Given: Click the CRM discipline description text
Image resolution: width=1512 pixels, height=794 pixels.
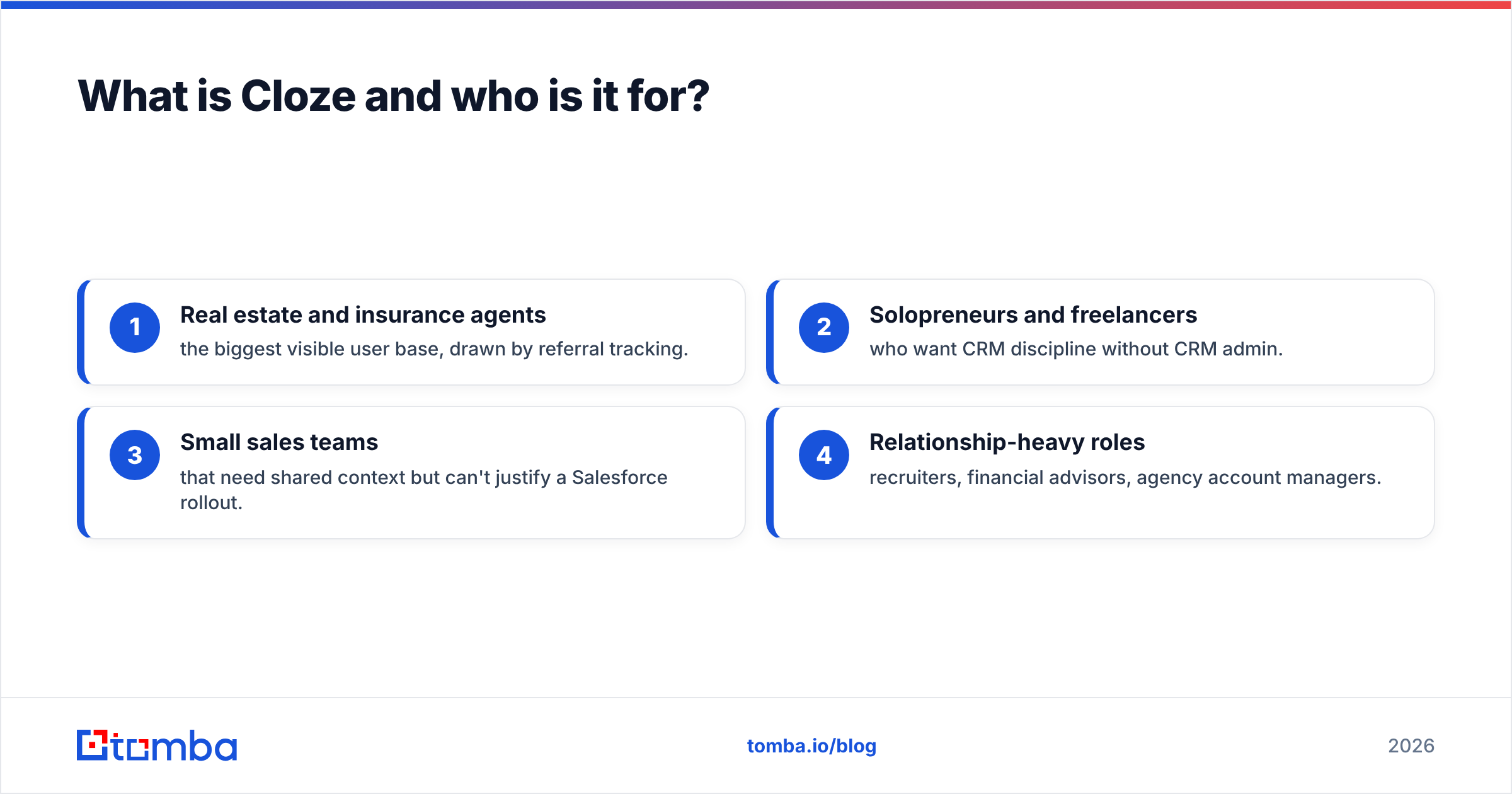Looking at the screenshot, I should click(1076, 349).
